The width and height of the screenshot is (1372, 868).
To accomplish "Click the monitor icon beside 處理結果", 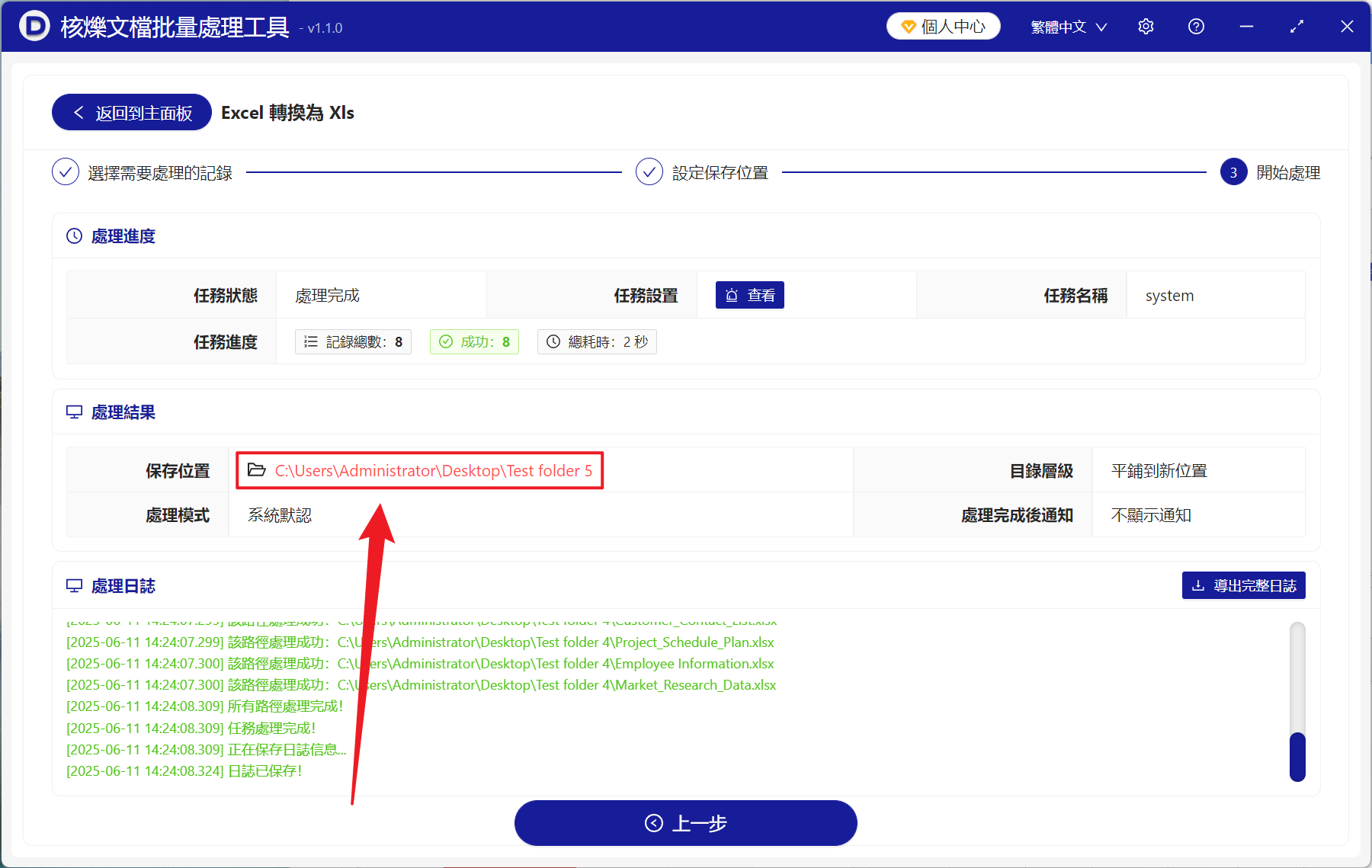I will pyautogui.click(x=74, y=412).
